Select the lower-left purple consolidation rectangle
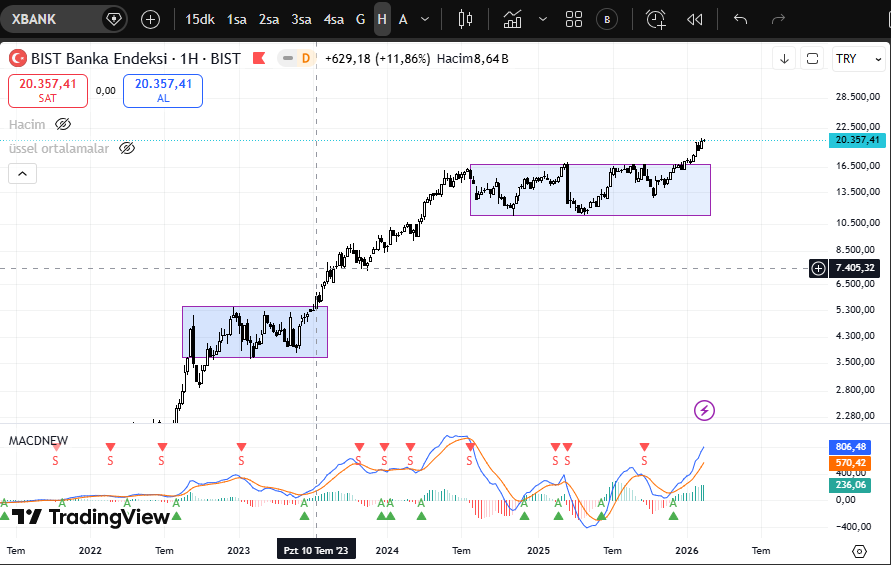This screenshot has height=565, width=891. (x=255, y=332)
